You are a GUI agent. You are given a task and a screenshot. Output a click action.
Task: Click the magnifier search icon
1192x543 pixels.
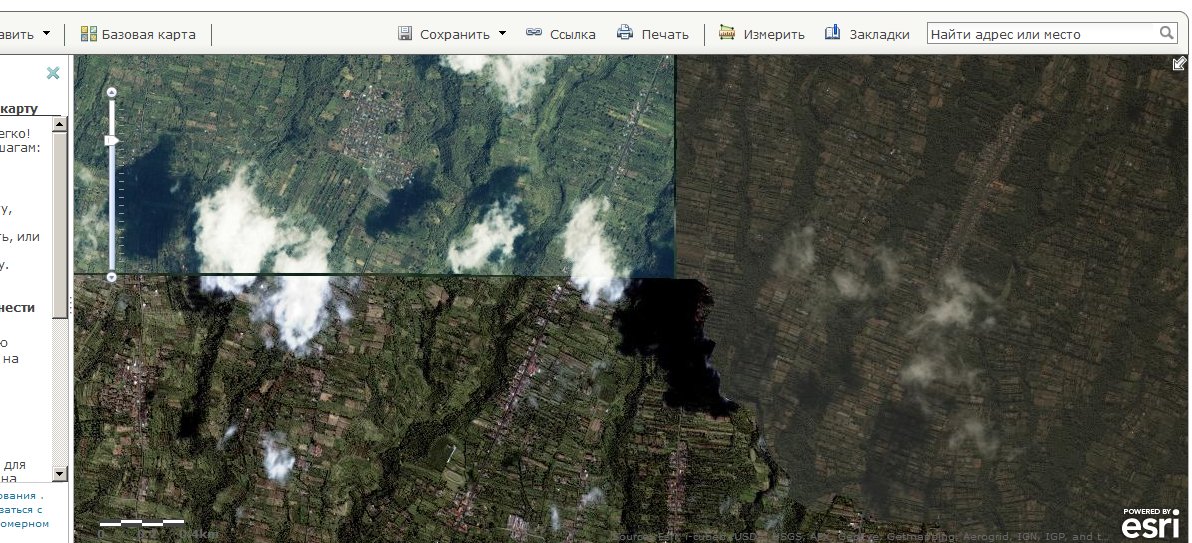pyautogui.click(x=1167, y=33)
